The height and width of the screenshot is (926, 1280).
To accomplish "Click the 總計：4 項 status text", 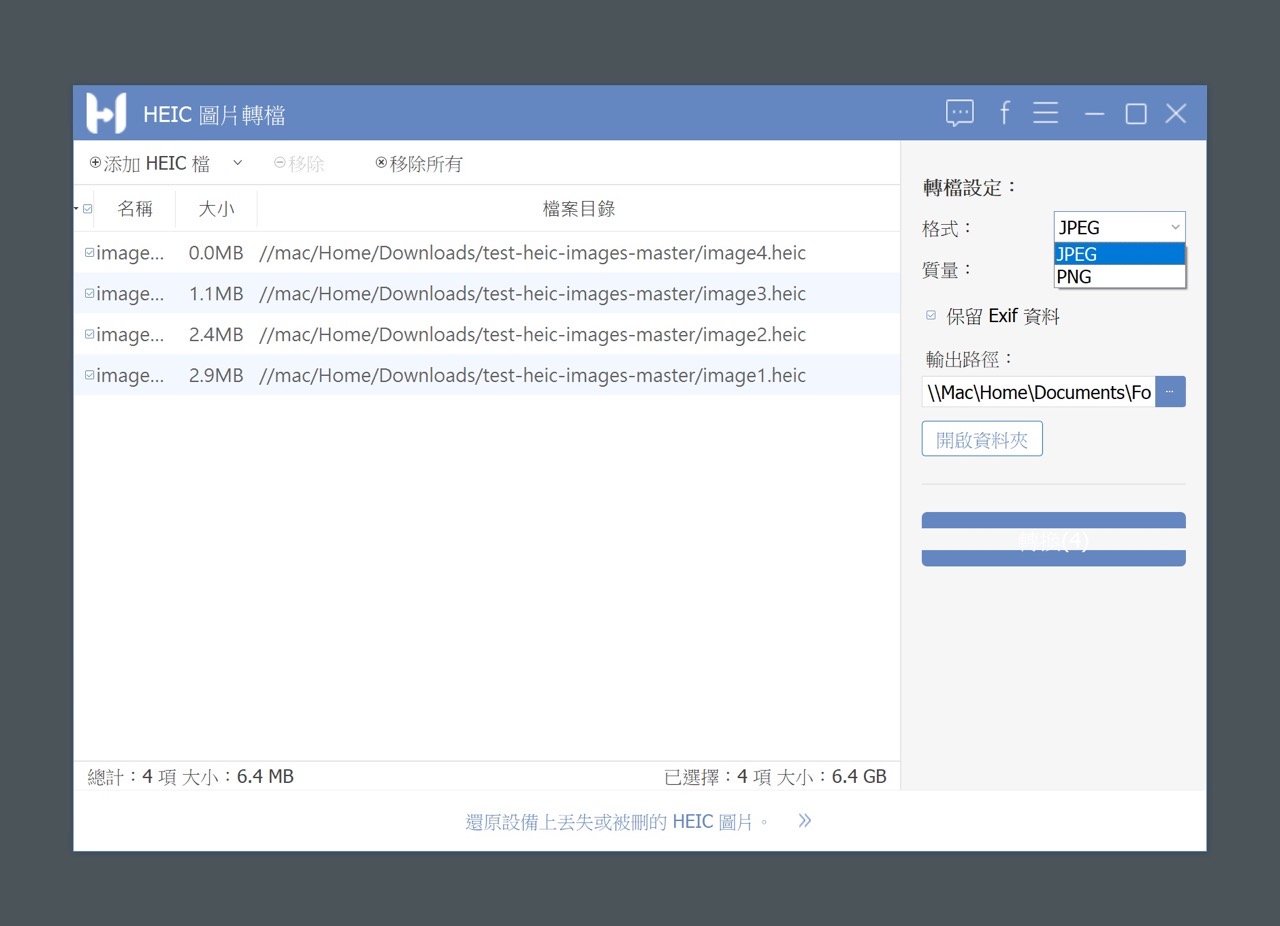I will pyautogui.click(x=133, y=777).
